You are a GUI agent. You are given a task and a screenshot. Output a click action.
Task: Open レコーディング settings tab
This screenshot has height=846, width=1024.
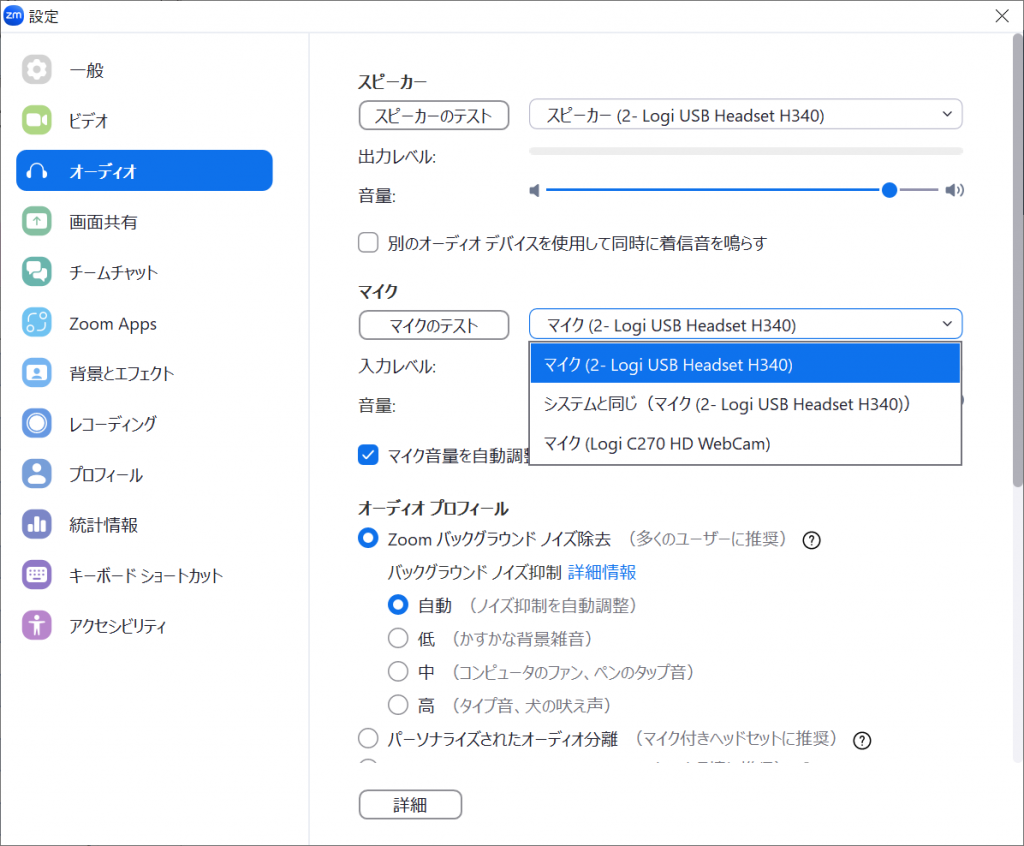pyautogui.click(x=144, y=423)
